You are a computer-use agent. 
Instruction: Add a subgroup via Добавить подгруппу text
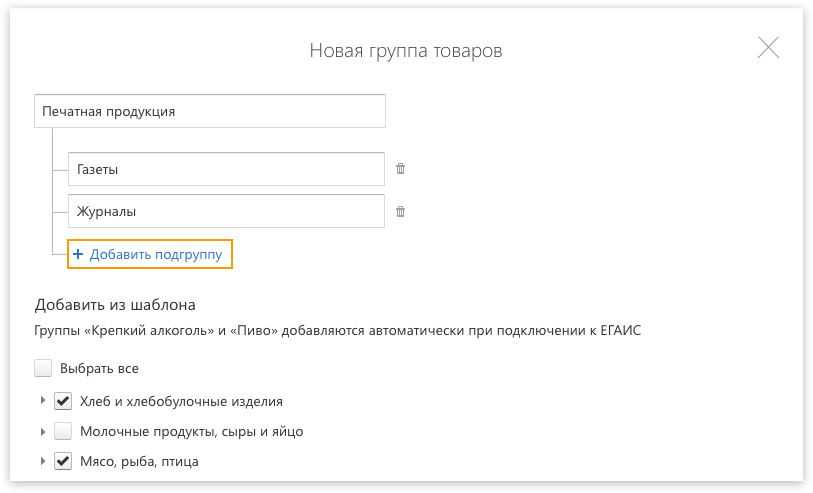point(156,255)
